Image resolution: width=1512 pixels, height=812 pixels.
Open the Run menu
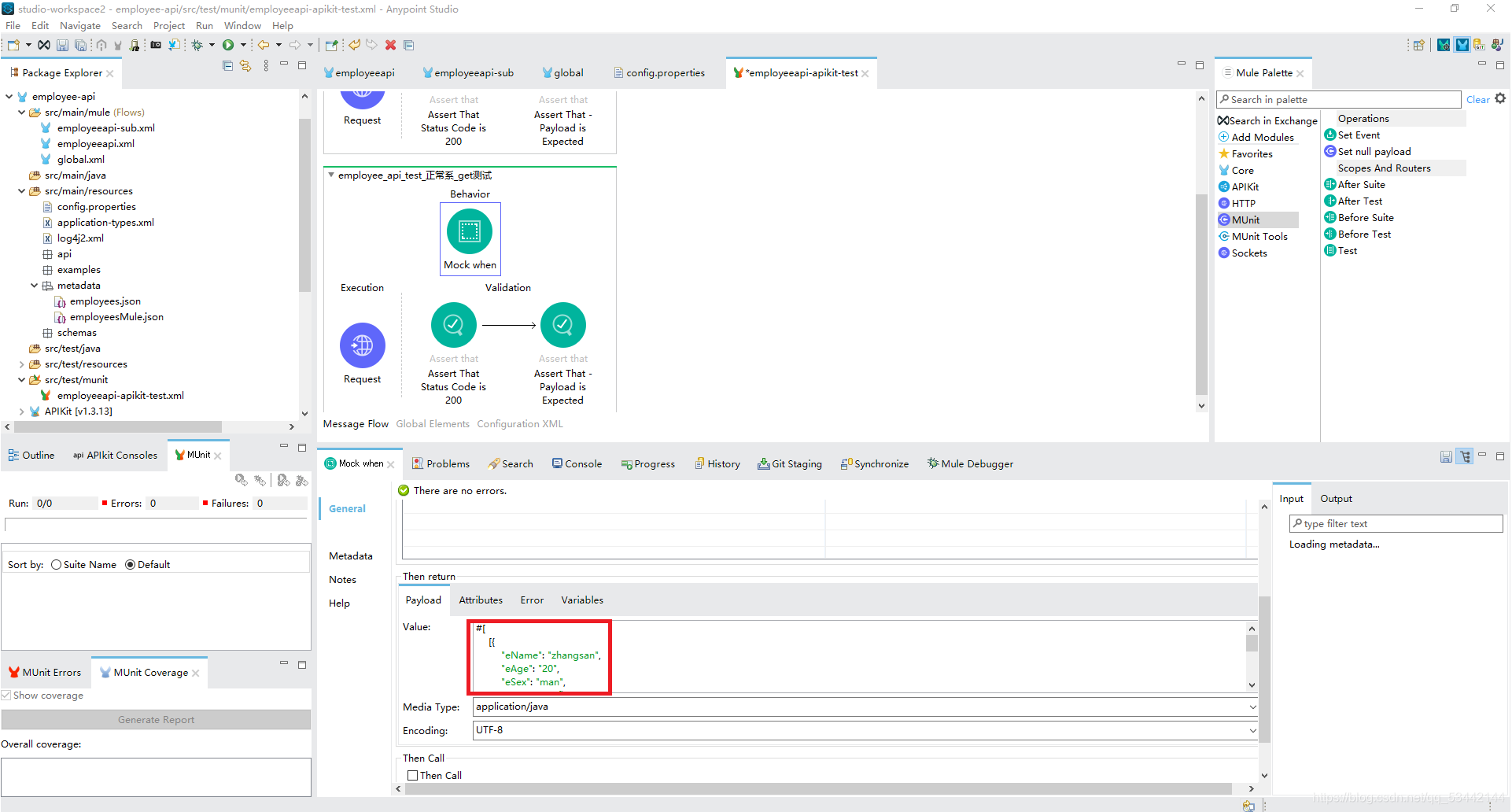(205, 26)
